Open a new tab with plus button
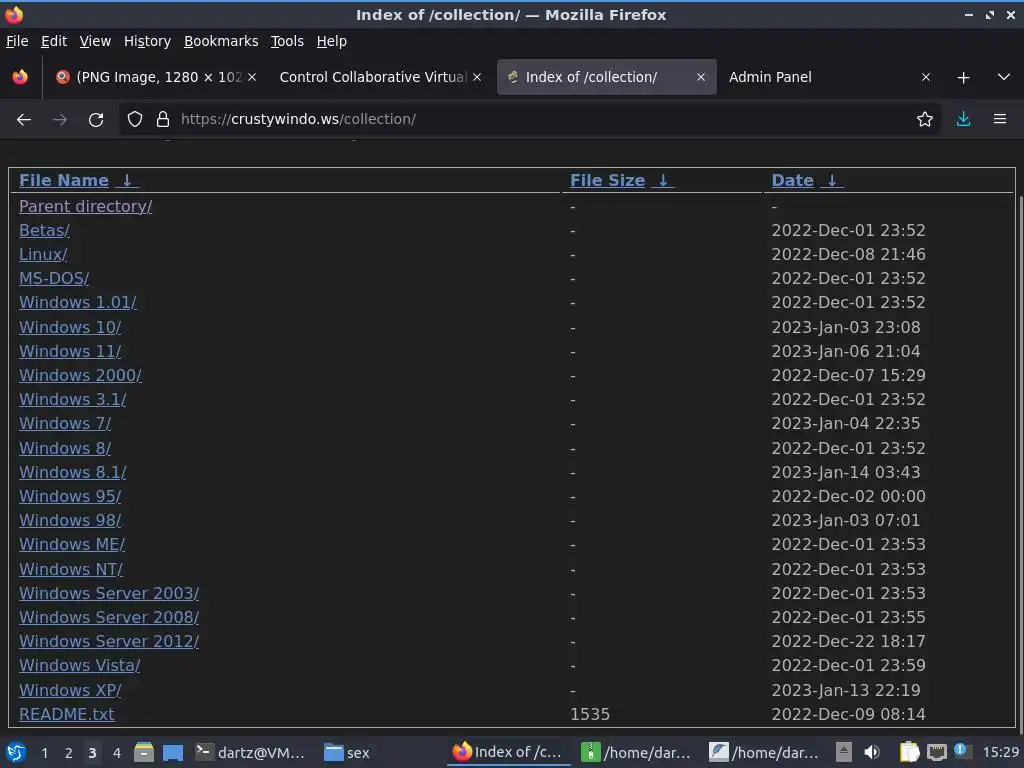 pos(963,78)
